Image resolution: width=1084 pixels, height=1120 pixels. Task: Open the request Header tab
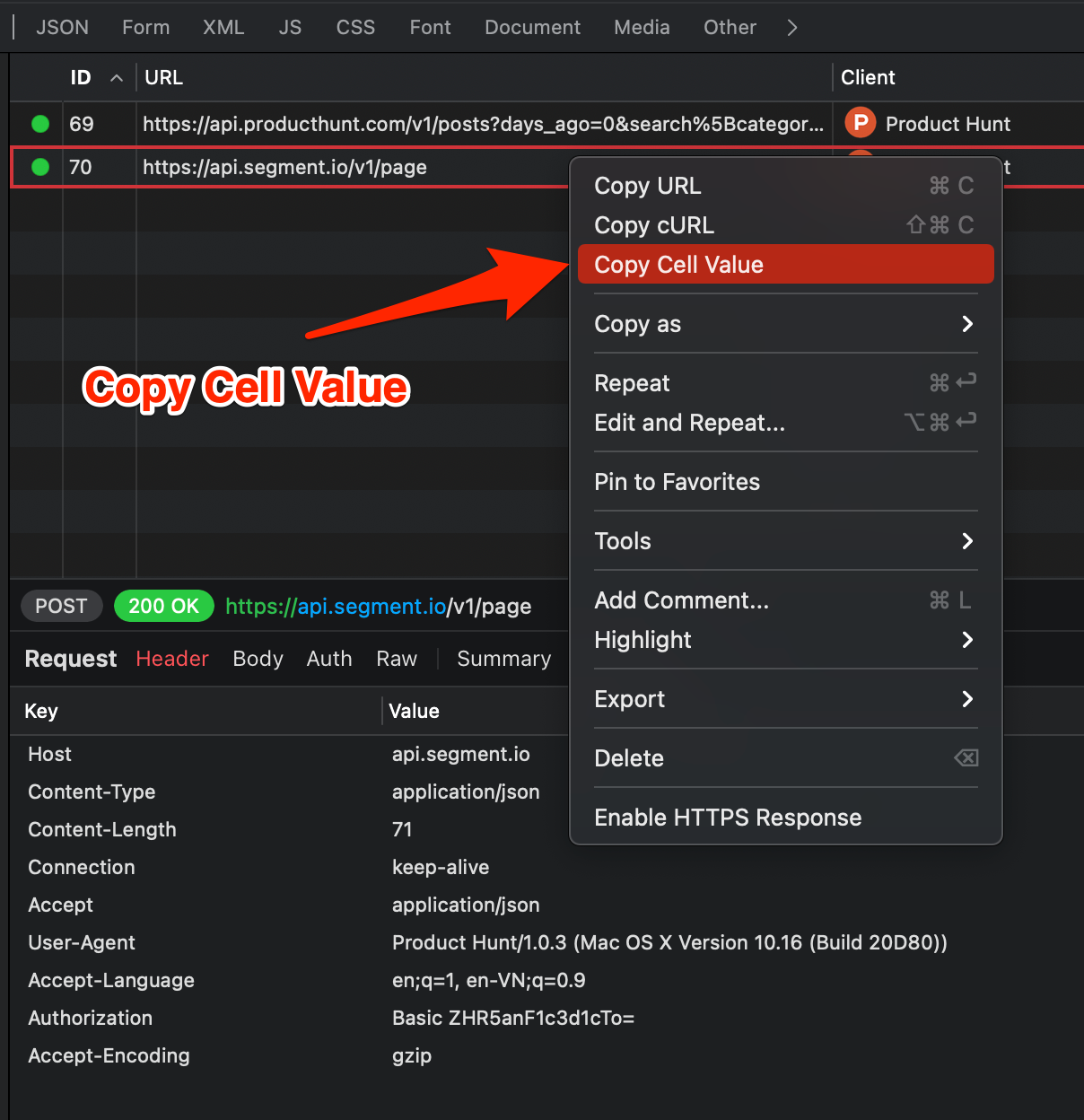(172, 659)
